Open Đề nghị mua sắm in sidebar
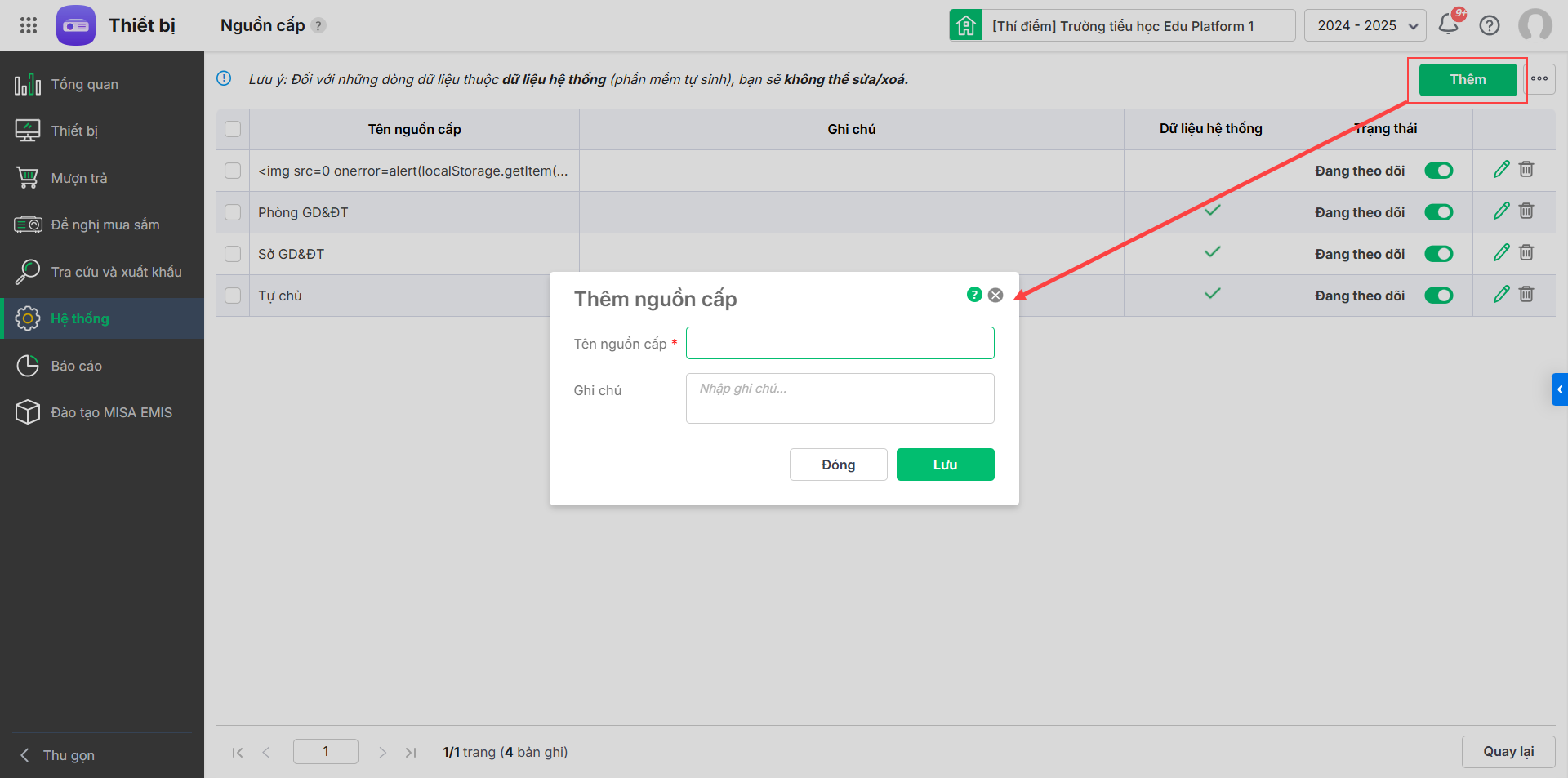This screenshot has width=1568, height=778. click(102, 225)
